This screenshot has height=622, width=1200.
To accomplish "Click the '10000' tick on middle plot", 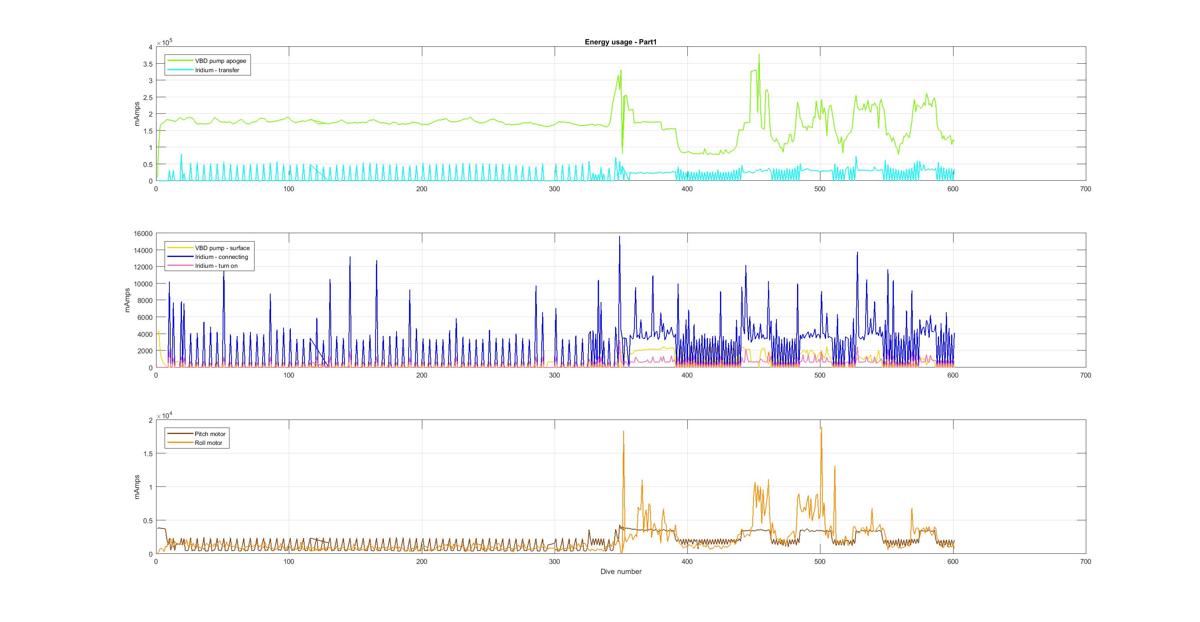I will [x=142, y=284].
